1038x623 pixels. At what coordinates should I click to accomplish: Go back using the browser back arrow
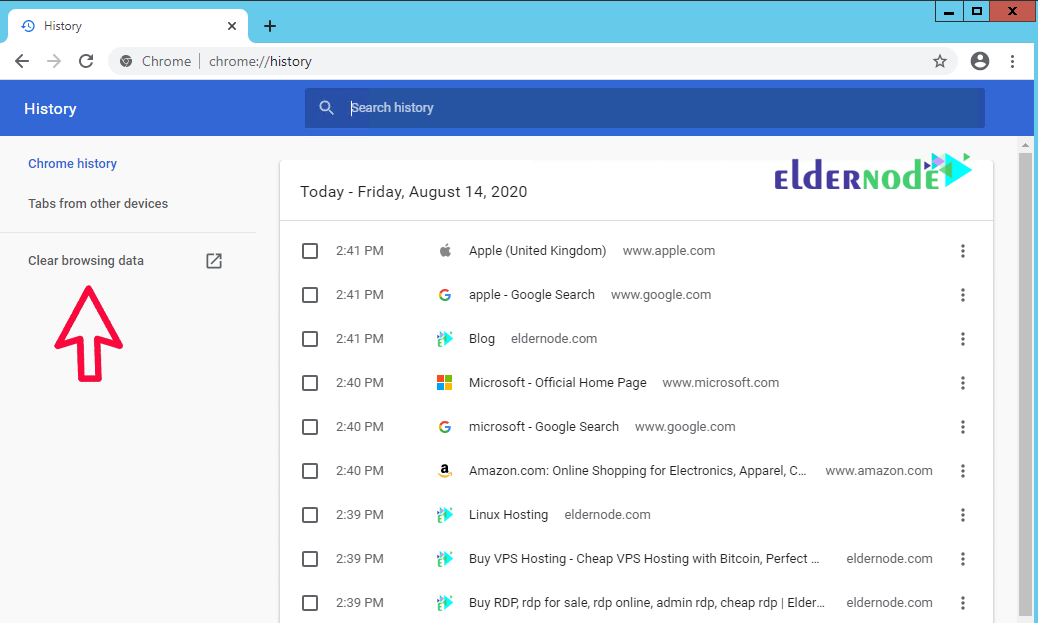click(22, 62)
